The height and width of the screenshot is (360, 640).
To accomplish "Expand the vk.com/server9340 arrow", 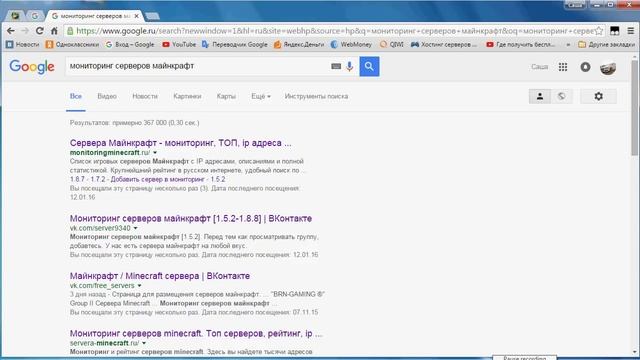I will [136, 228].
